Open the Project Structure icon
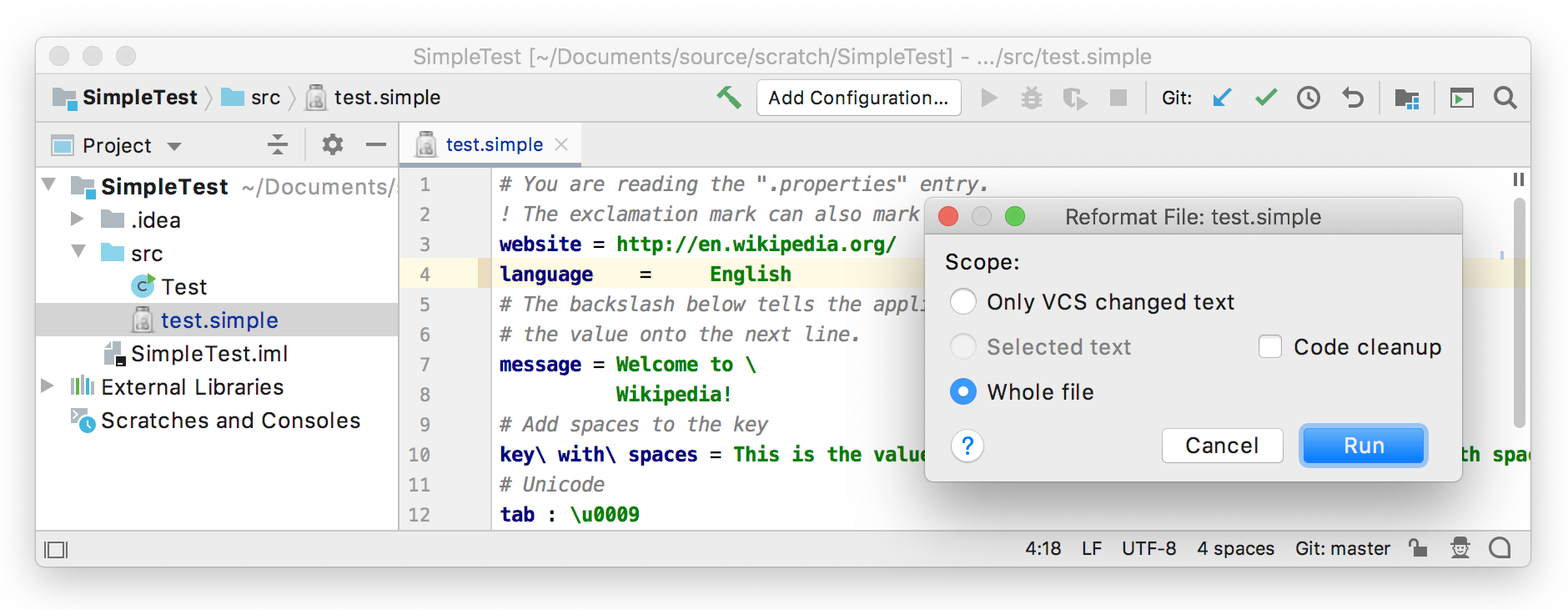This screenshot has width=1568, height=610. click(1407, 98)
